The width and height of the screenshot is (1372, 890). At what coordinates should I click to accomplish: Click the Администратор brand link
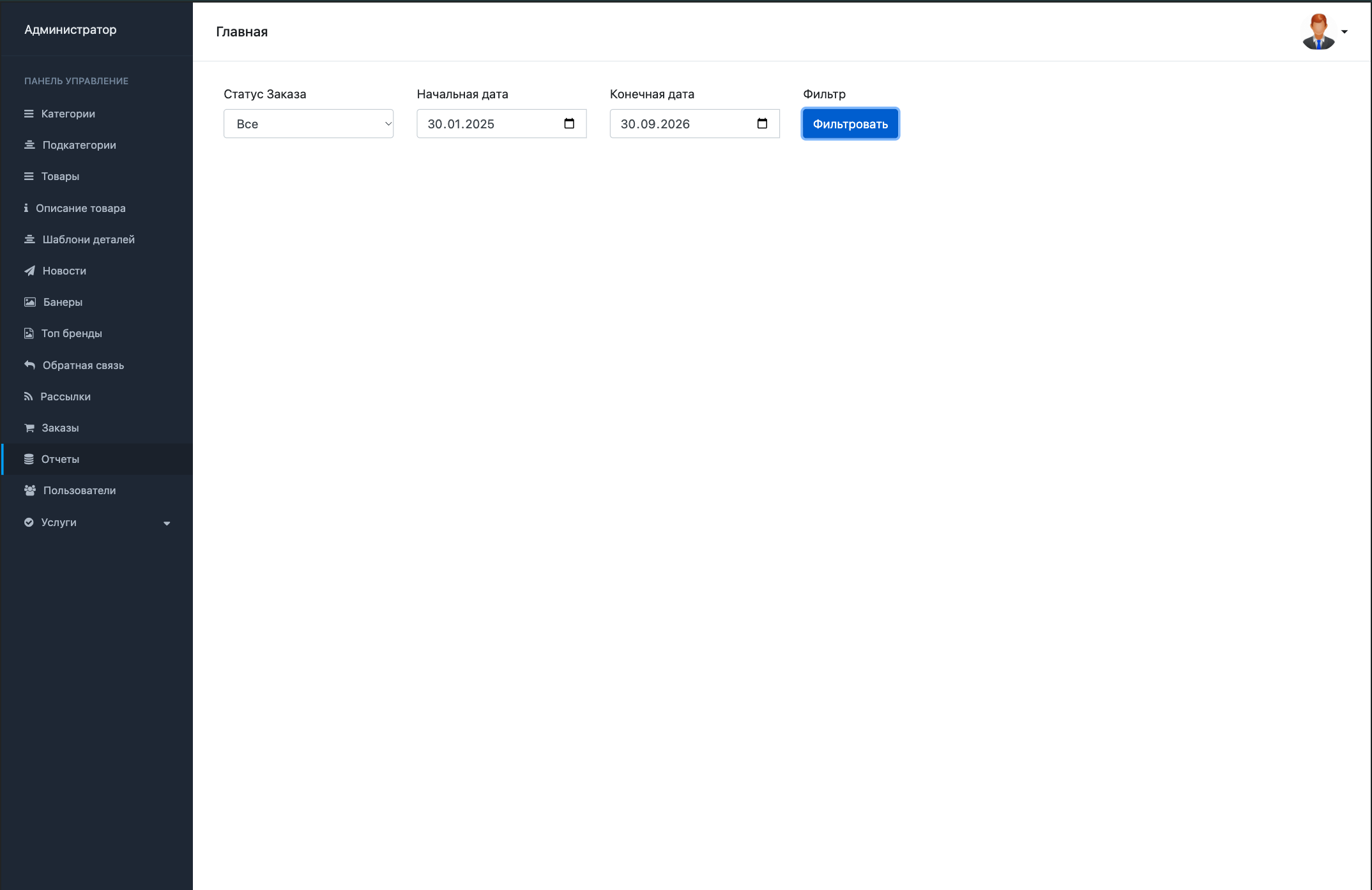pyautogui.click(x=70, y=29)
